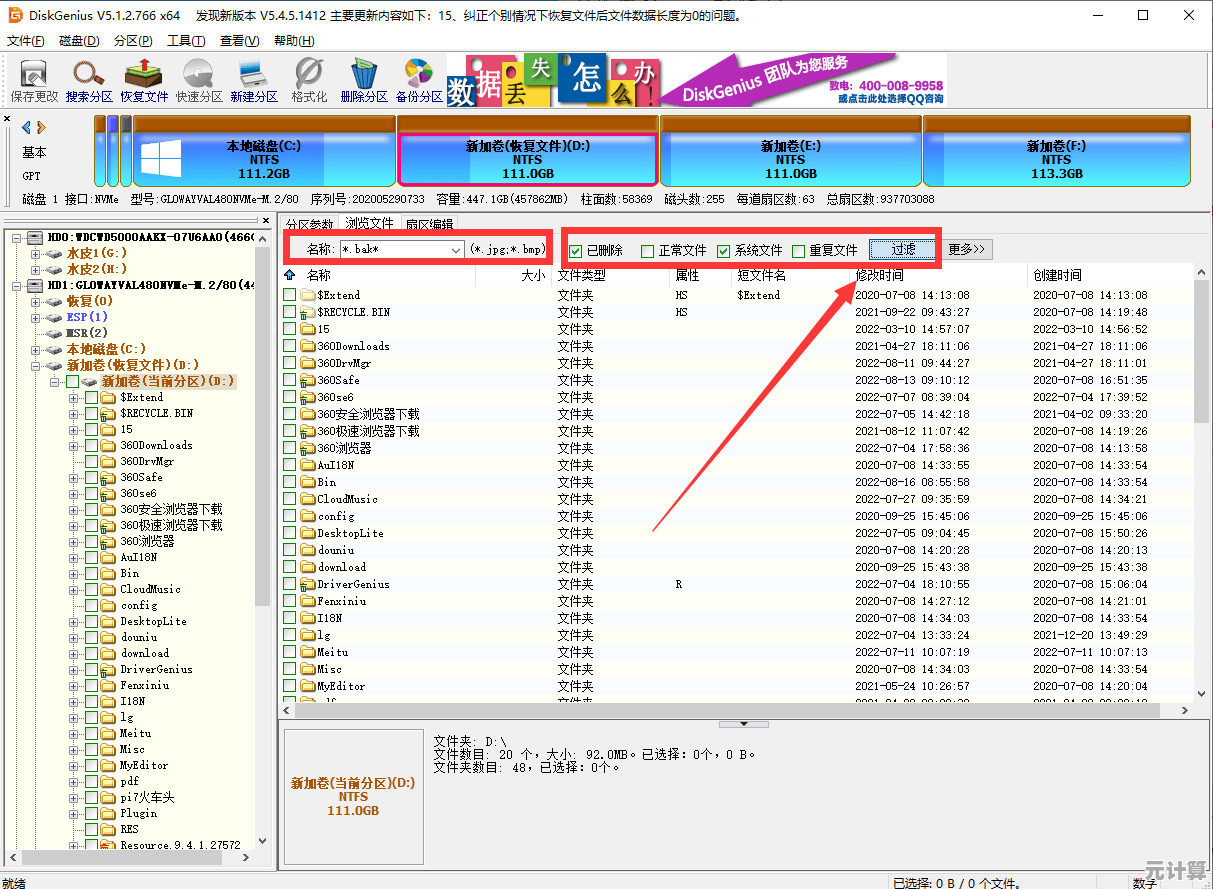Expand the 360Downloads folder in tree
1213x889 pixels.
pyautogui.click(x=74, y=445)
